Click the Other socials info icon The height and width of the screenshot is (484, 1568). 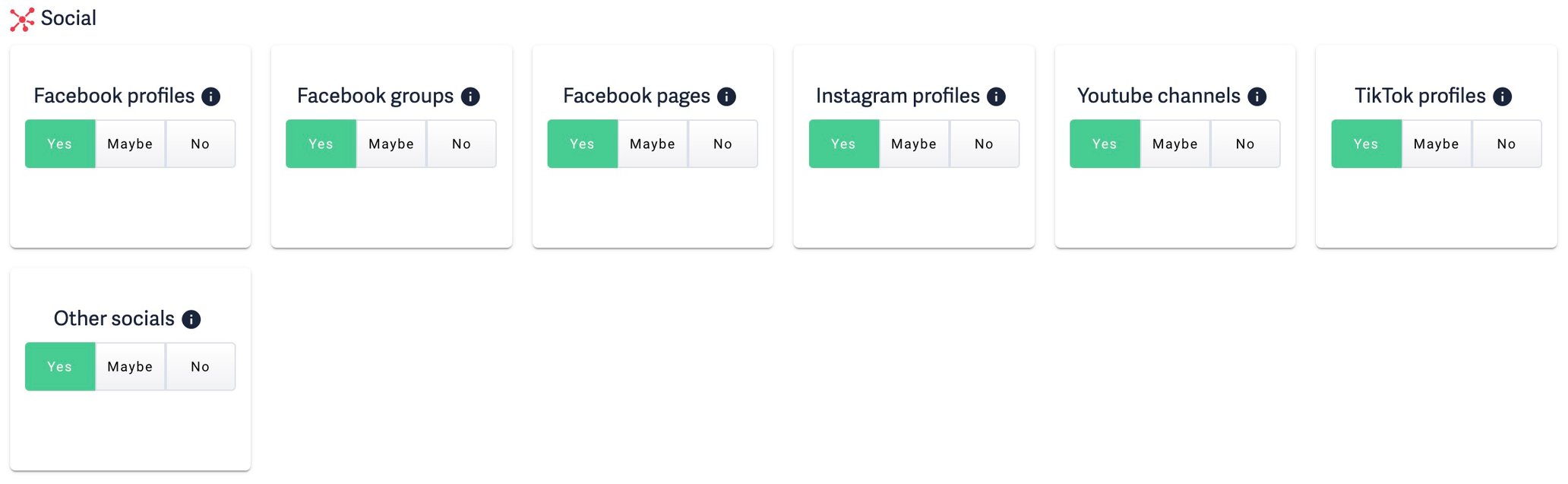tap(192, 319)
